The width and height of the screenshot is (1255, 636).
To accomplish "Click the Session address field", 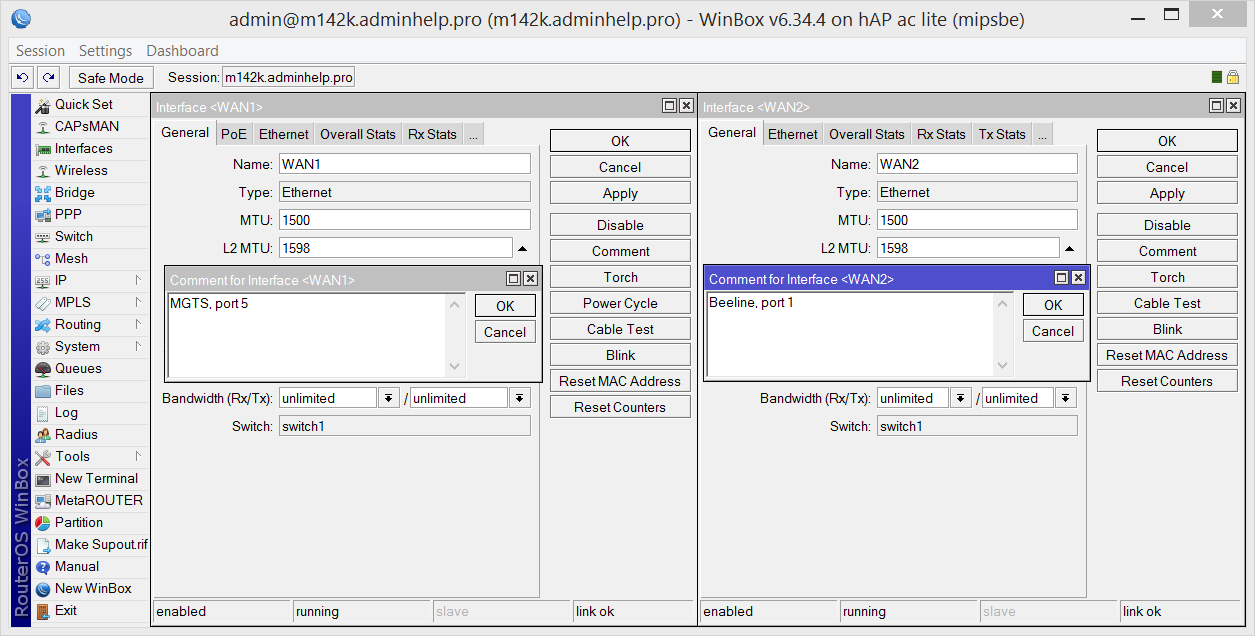I will 288,77.
